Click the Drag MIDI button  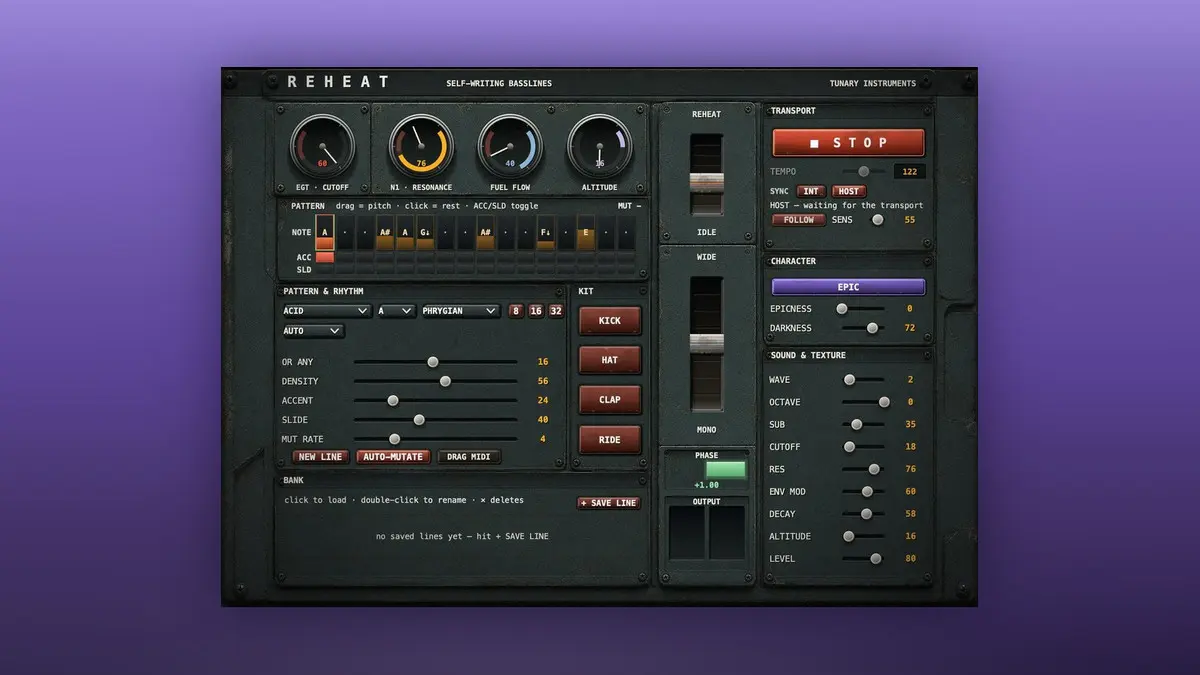(469, 457)
